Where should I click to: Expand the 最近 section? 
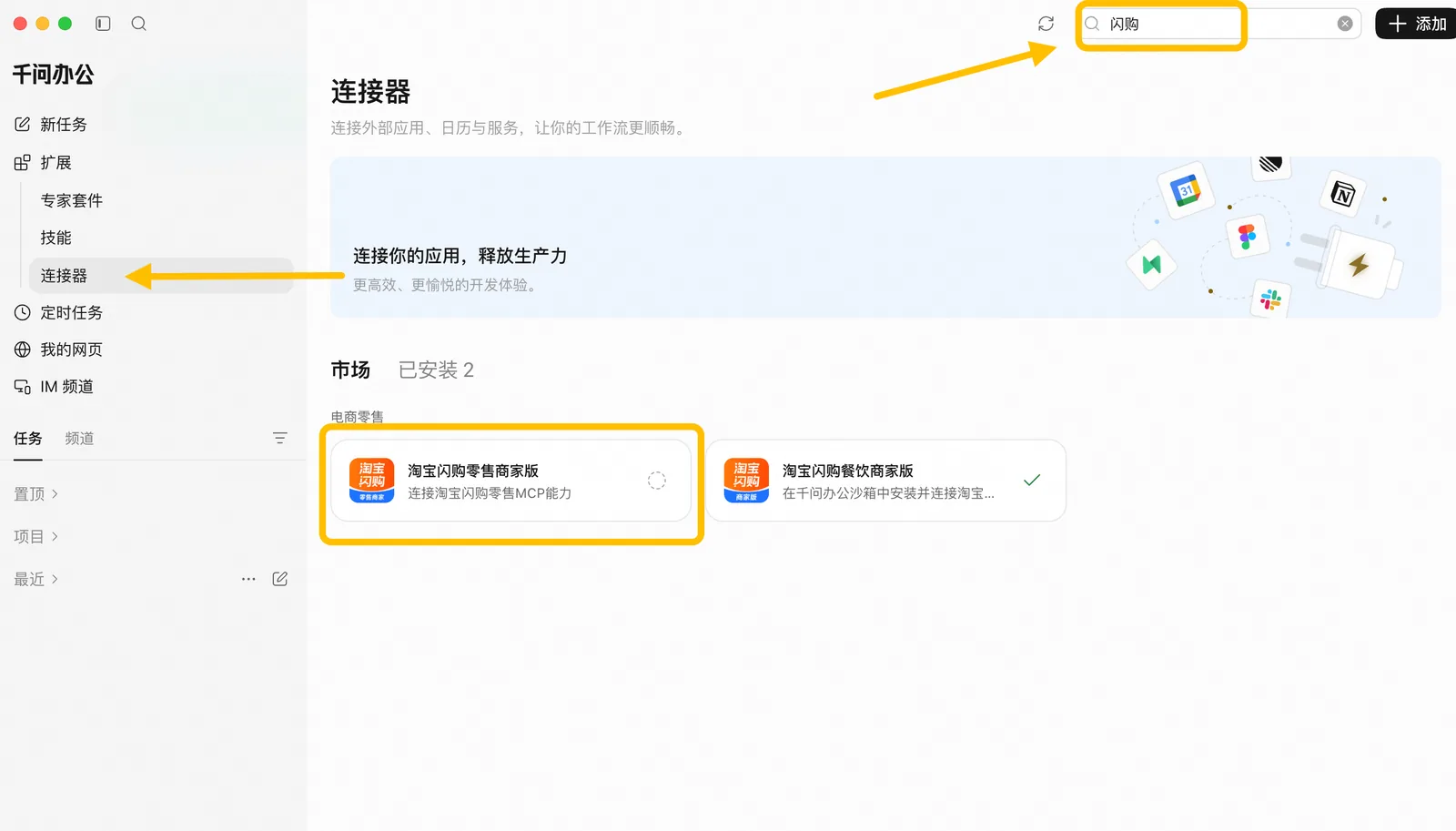coord(35,580)
